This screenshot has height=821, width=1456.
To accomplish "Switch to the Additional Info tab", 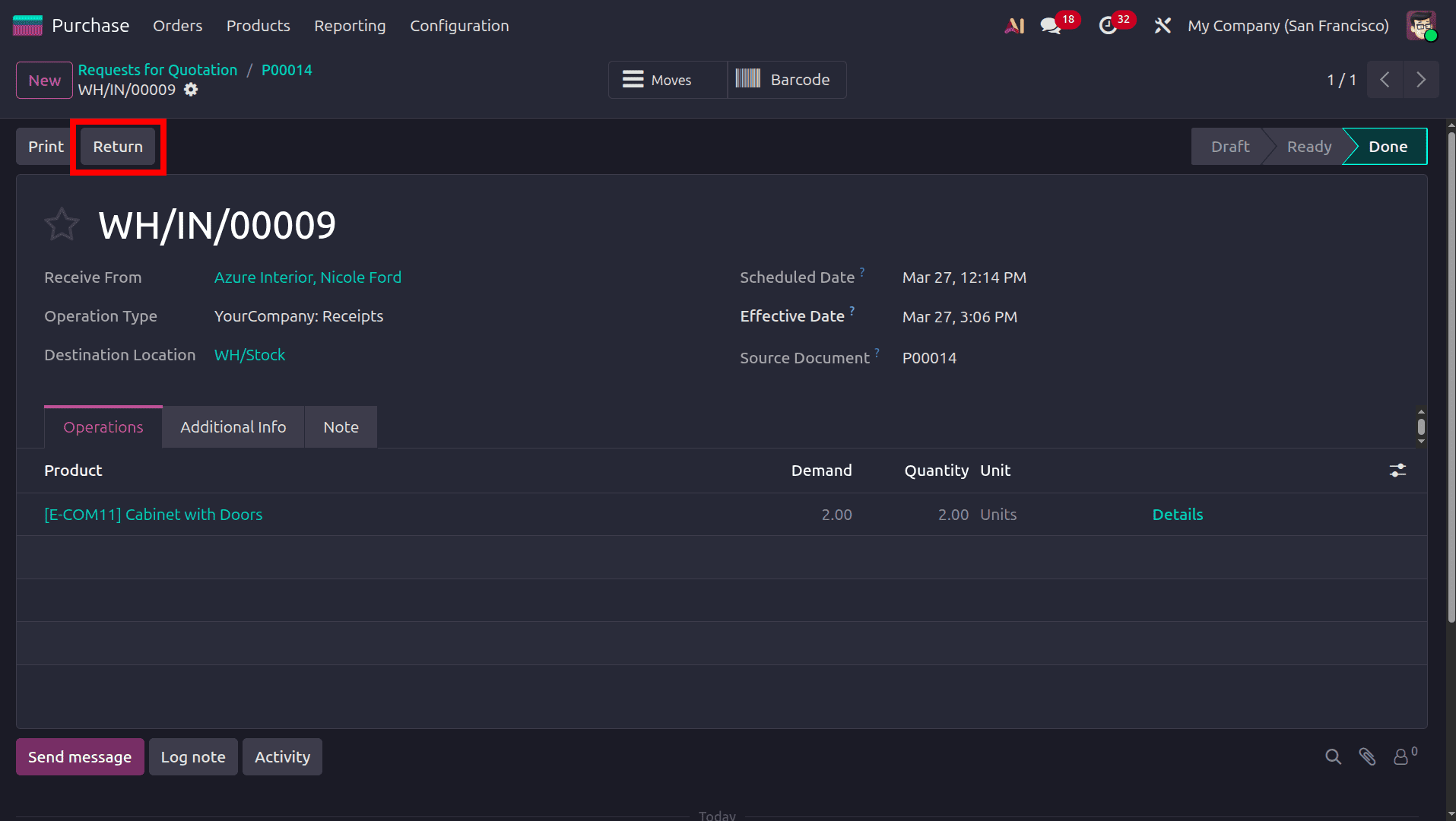I will (x=233, y=426).
